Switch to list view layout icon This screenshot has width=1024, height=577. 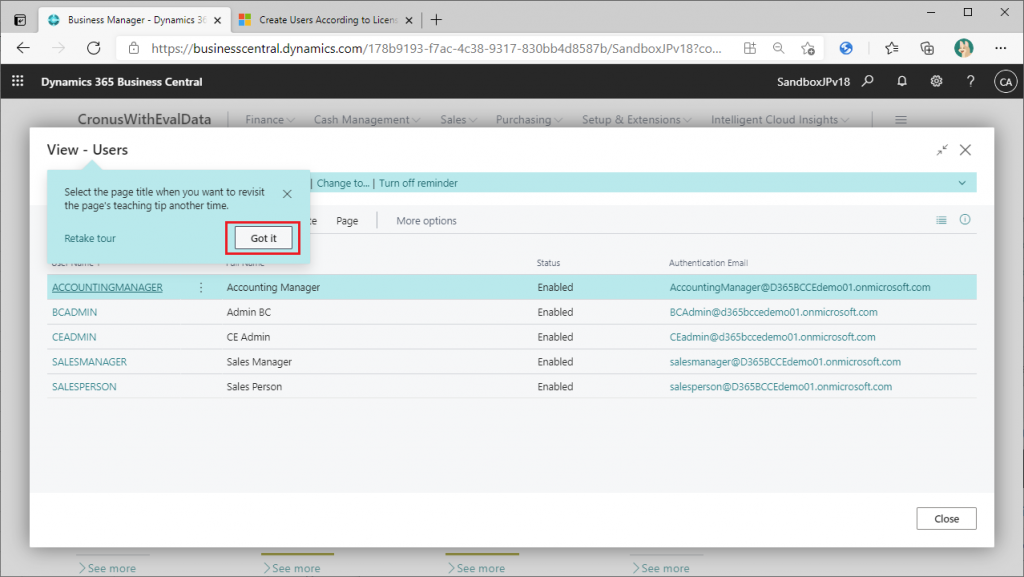[941, 220]
